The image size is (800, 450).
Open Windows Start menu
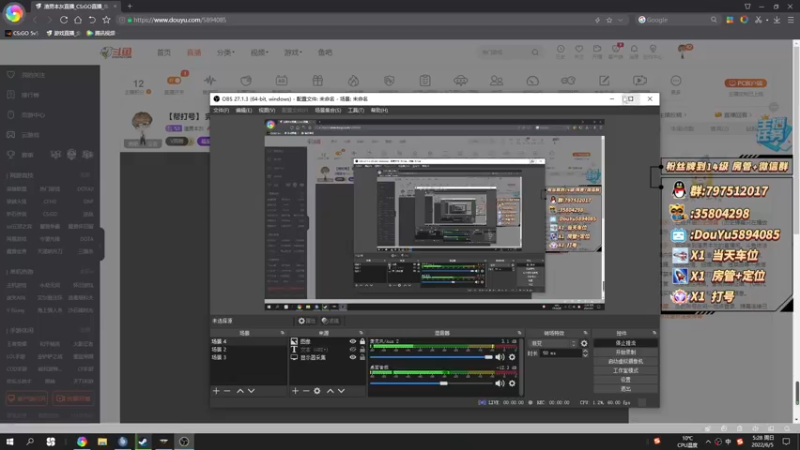point(10,441)
